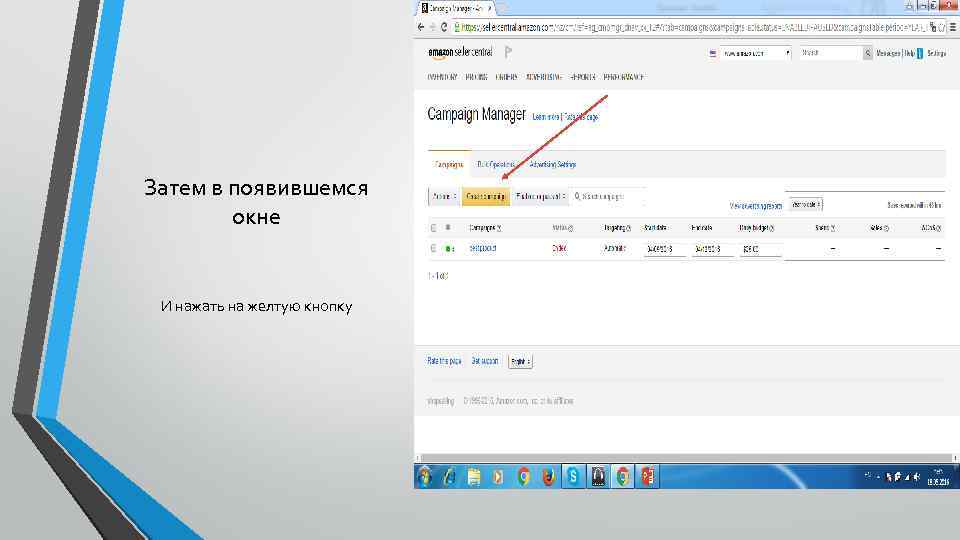The image size is (960, 540).
Task: Click the taskbar clock and date
Action: pos(938,477)
